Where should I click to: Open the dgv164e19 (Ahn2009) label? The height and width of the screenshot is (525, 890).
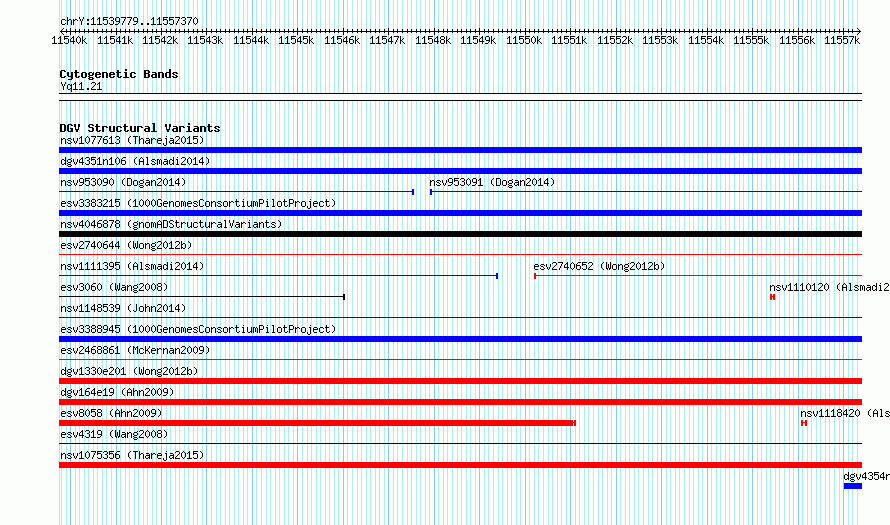coord(117,392)
